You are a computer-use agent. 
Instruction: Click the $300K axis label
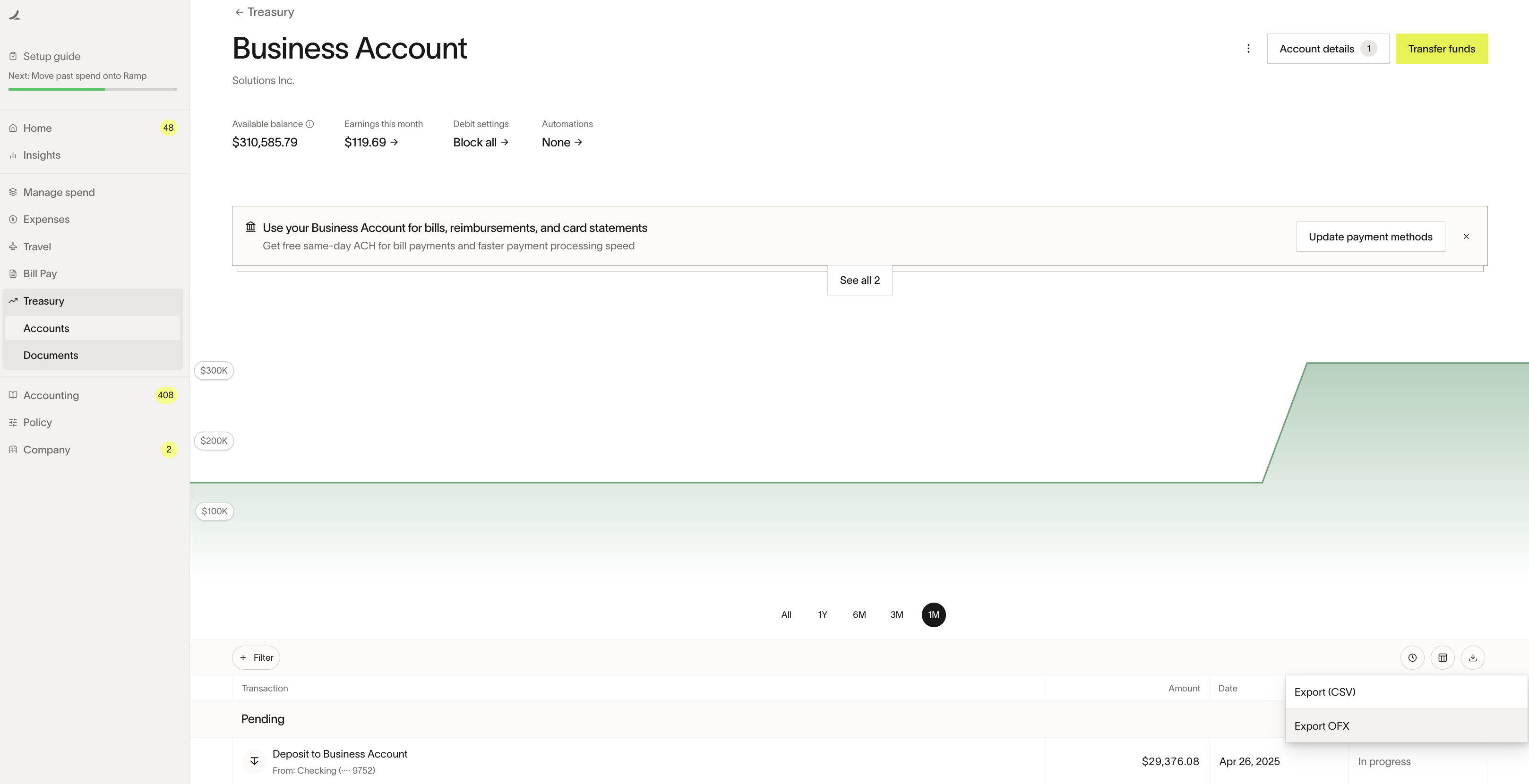(214, 370)
